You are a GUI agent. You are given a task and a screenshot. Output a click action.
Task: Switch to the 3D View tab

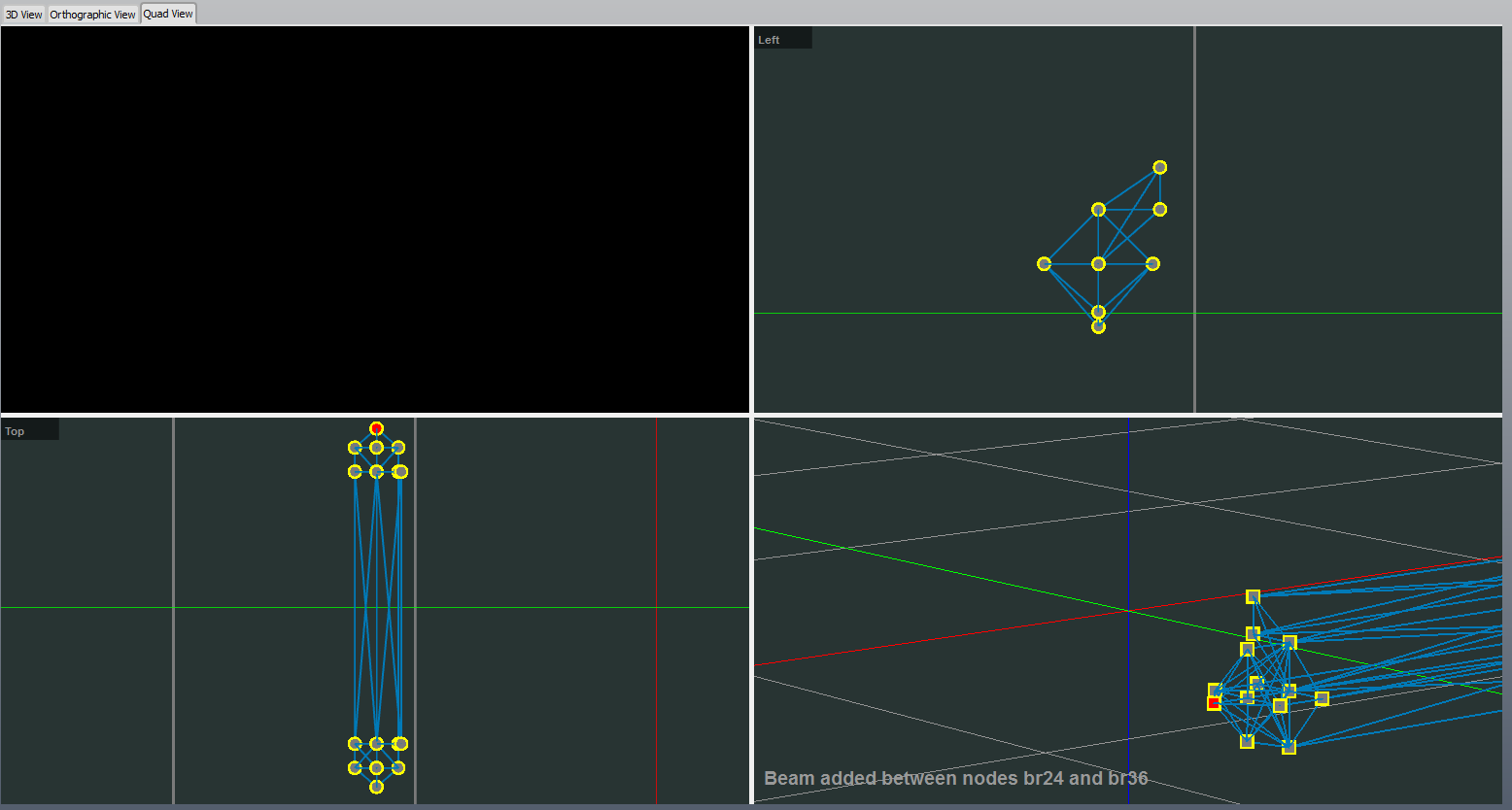point(23,15)
